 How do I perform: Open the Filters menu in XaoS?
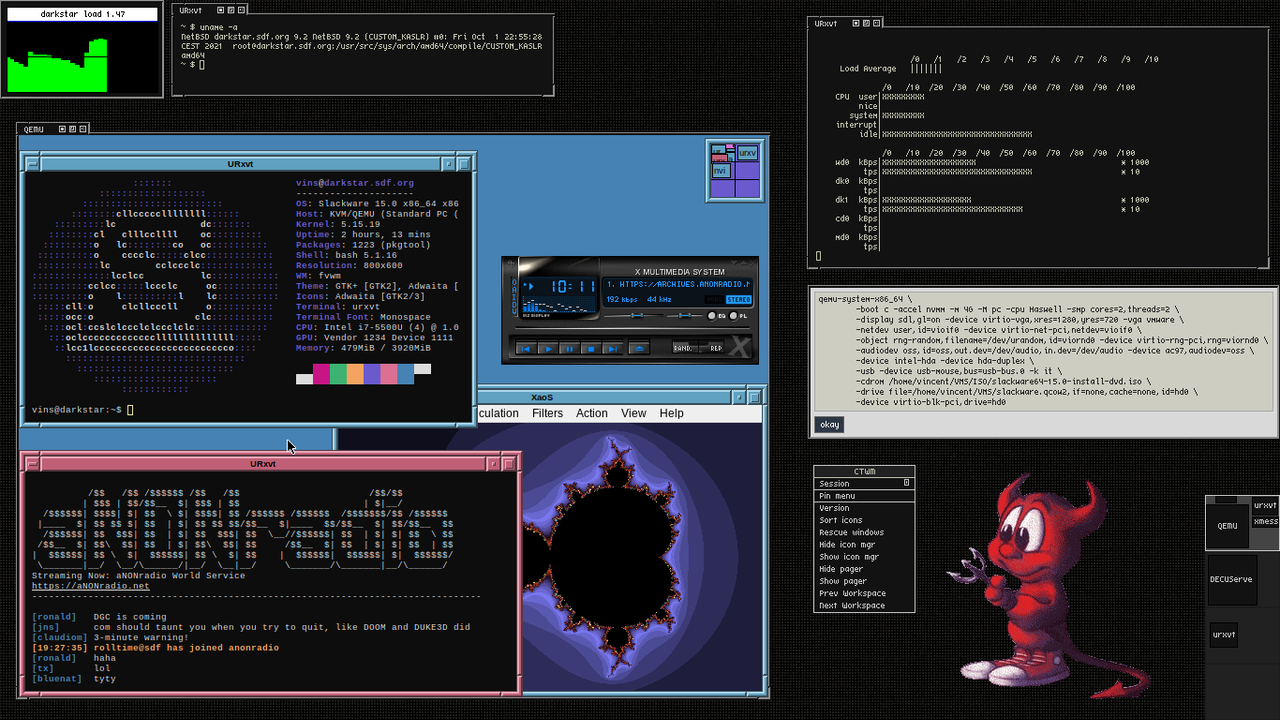[x=547, y=413]
